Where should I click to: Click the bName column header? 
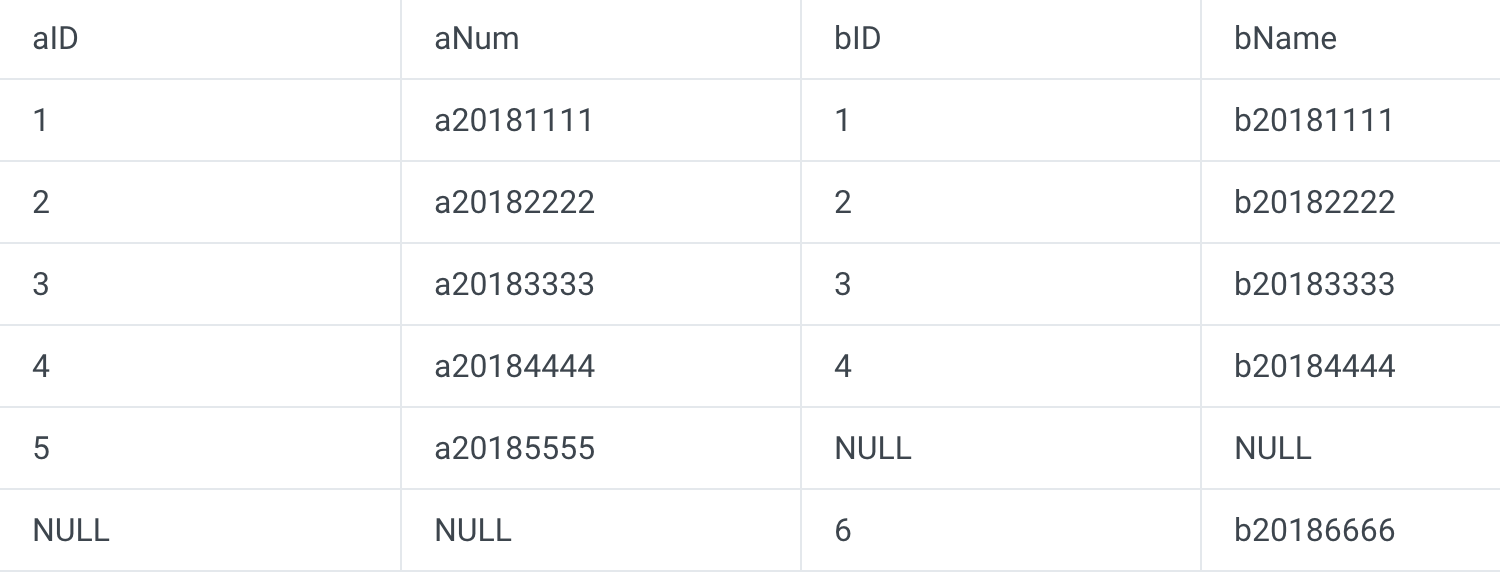coord(1285,39)
